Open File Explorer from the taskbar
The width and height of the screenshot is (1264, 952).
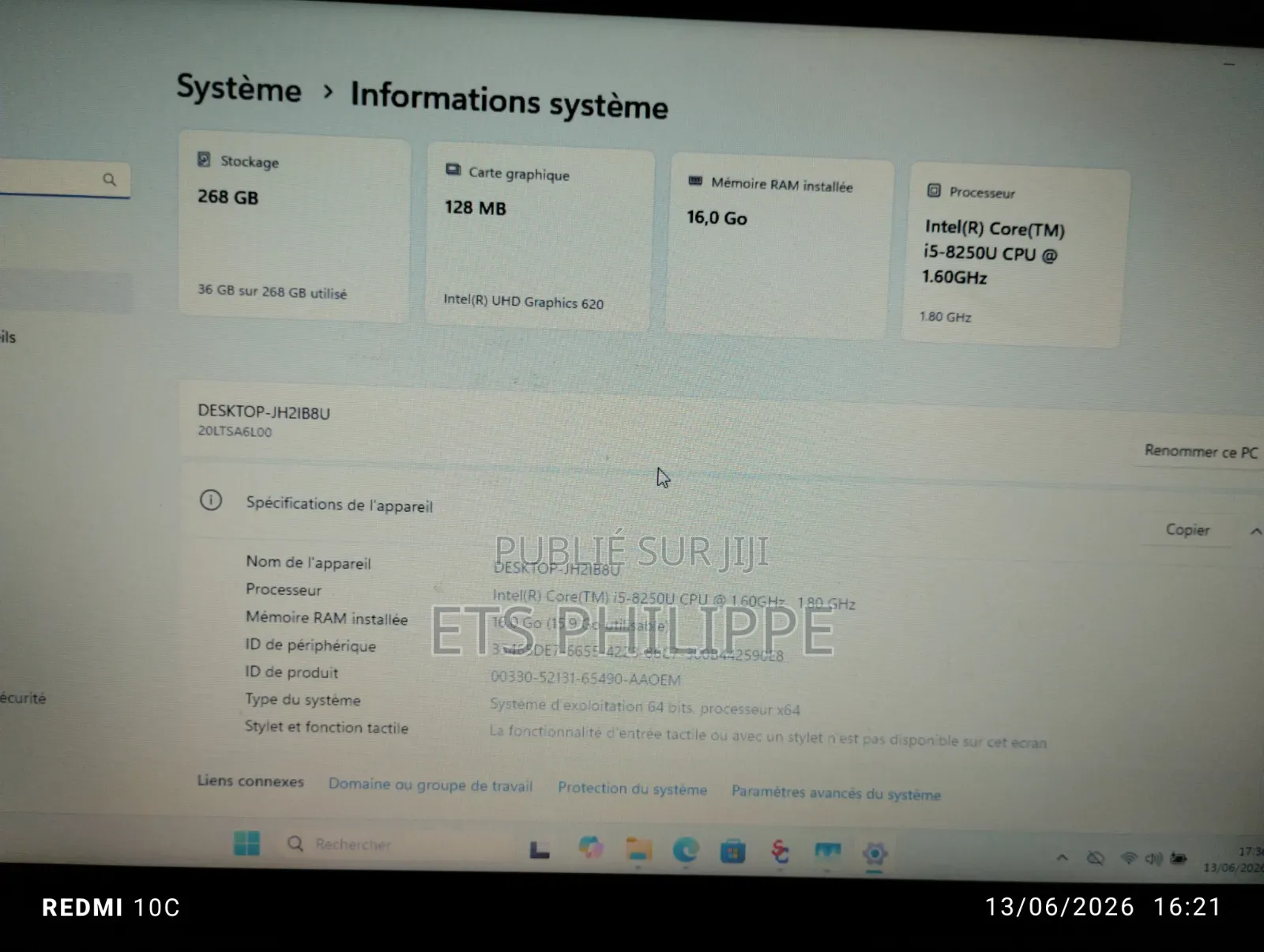click(x=638, y=849)
